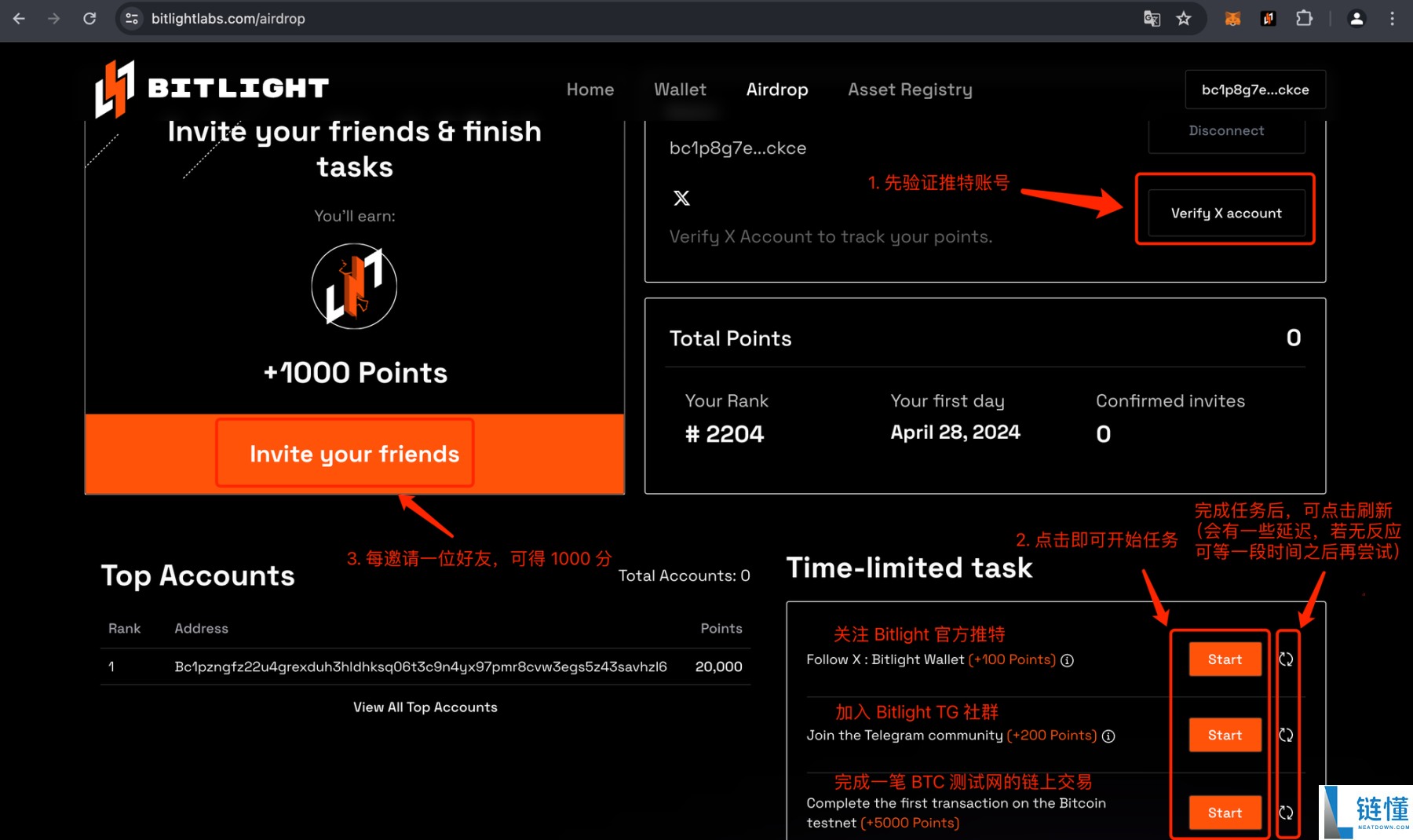Viewport: 1413px width, 840px height.
Task: Select the Airdrop nav item
Action: click(777, 89)
